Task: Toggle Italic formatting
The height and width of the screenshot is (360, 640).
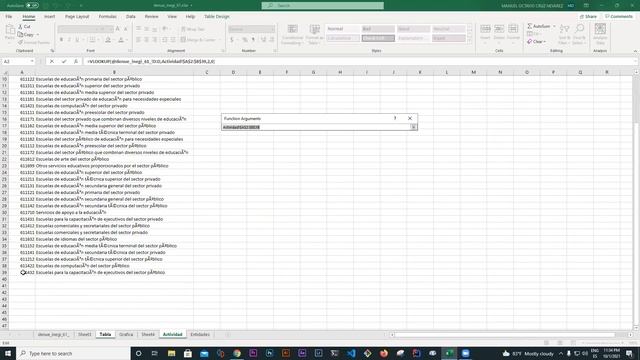Action: 69,40
